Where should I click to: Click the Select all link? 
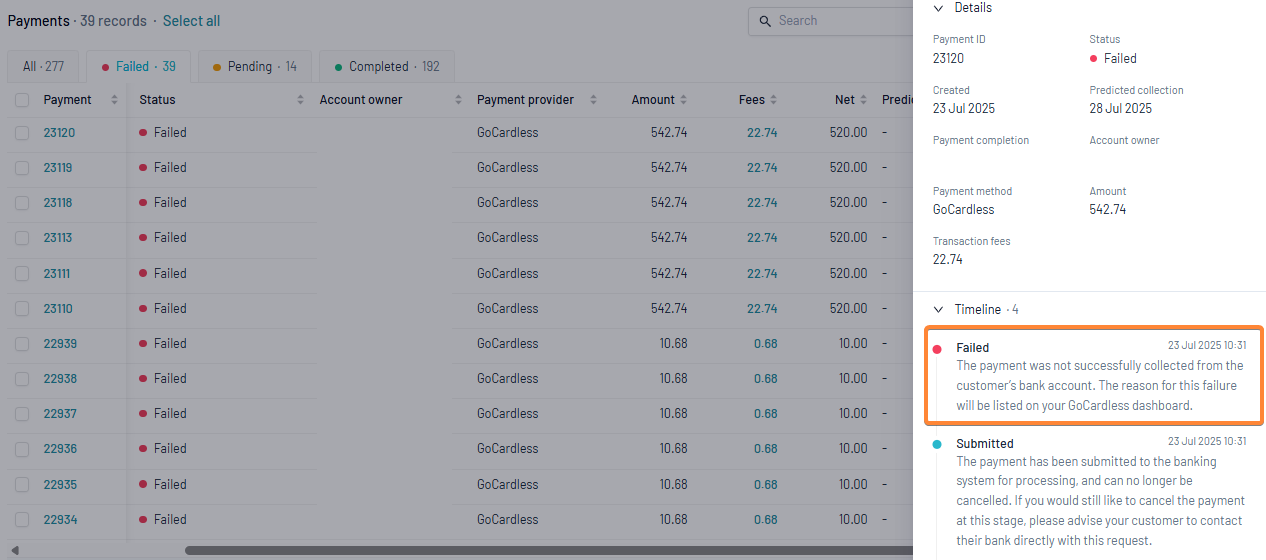pos(192,21)
